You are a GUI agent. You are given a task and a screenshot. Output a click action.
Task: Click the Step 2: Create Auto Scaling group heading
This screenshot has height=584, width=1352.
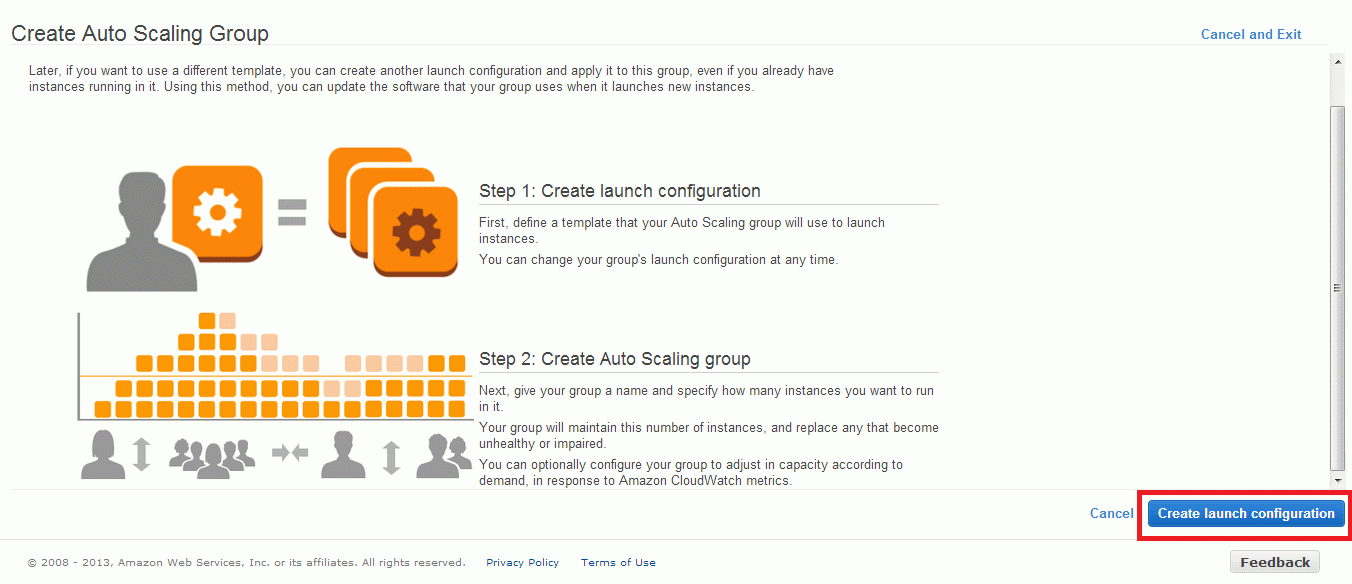pyautogui.click(x=615, y=359)
